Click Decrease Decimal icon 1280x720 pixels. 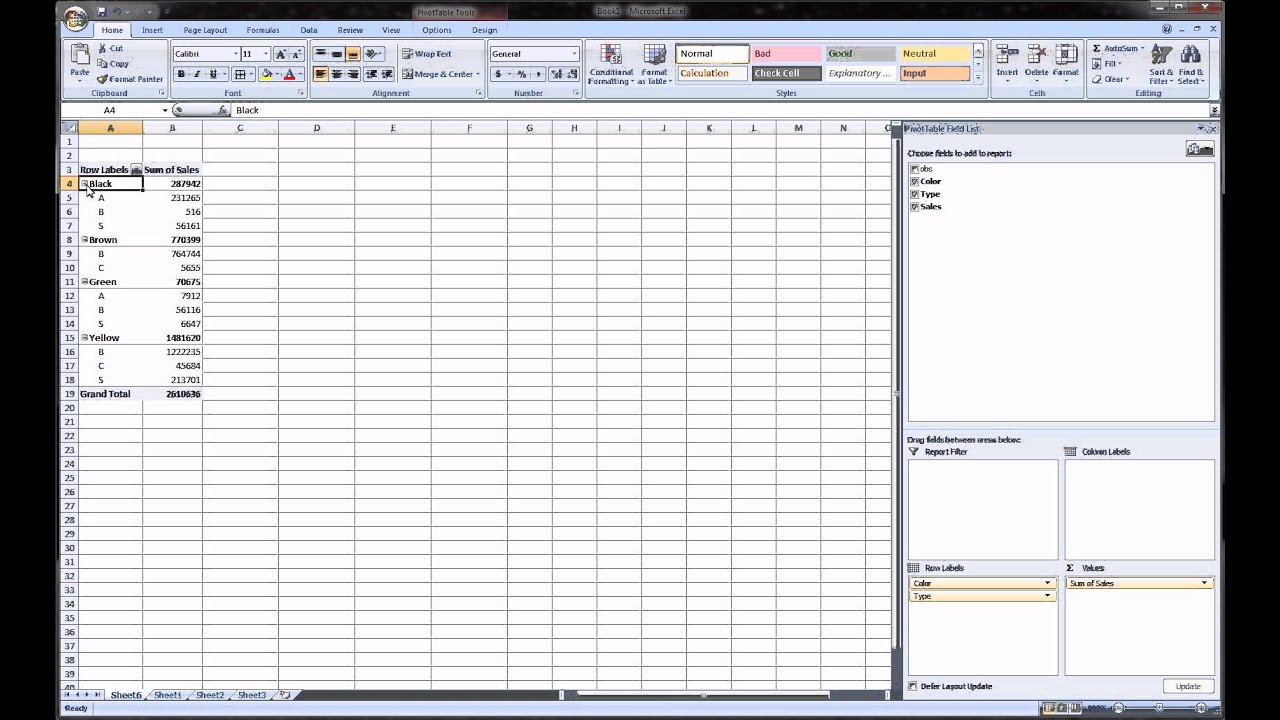tap(571, 74)
